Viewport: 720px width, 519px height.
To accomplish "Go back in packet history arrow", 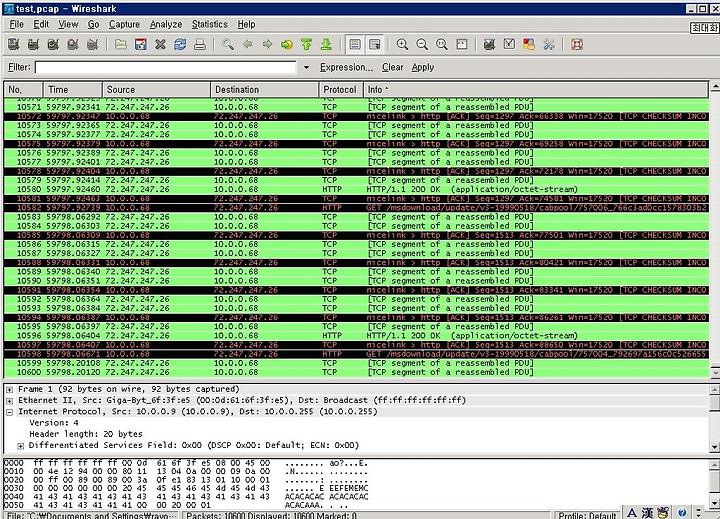I will (248, 45).
